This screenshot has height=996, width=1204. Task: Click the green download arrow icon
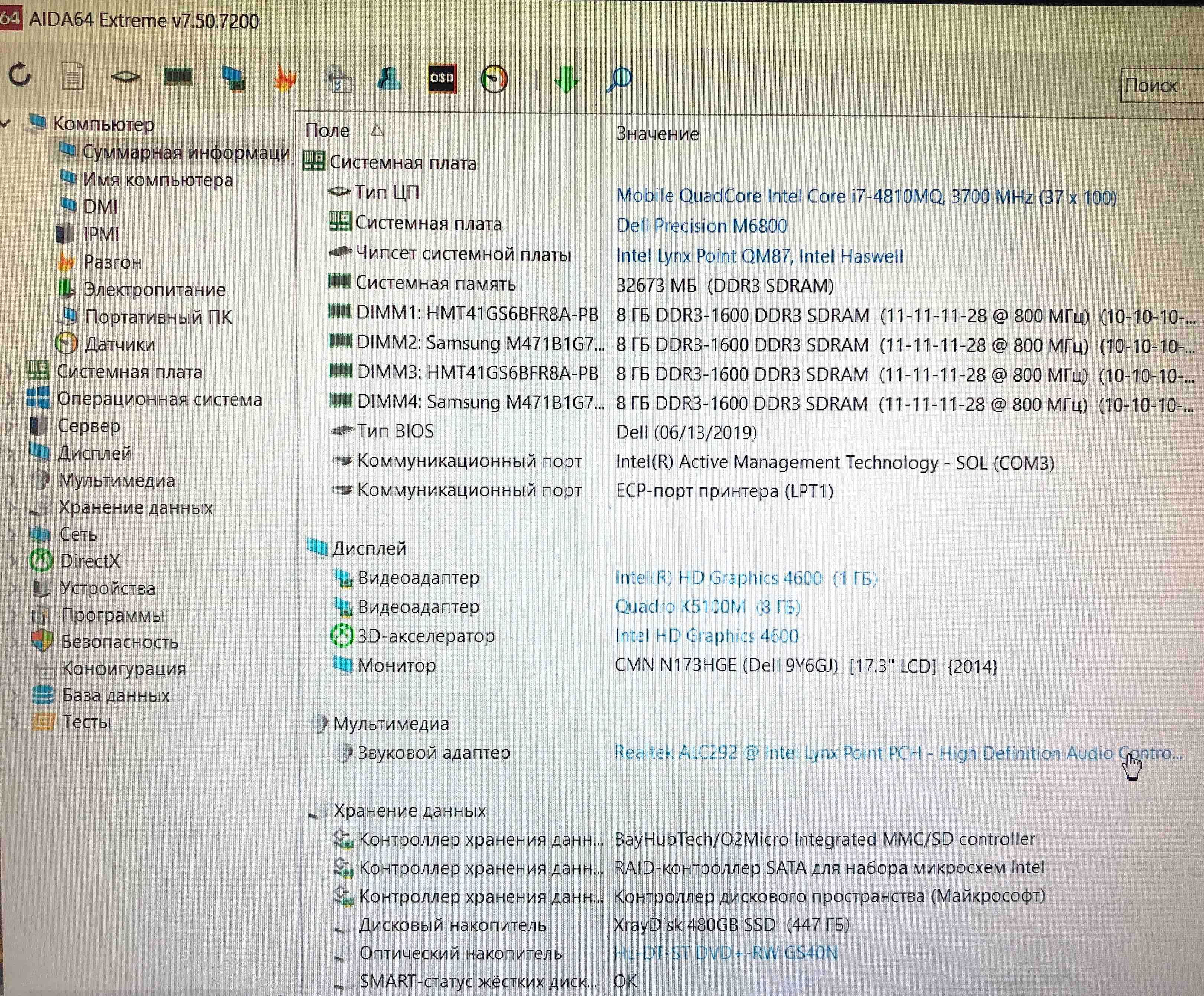point(566,80)
